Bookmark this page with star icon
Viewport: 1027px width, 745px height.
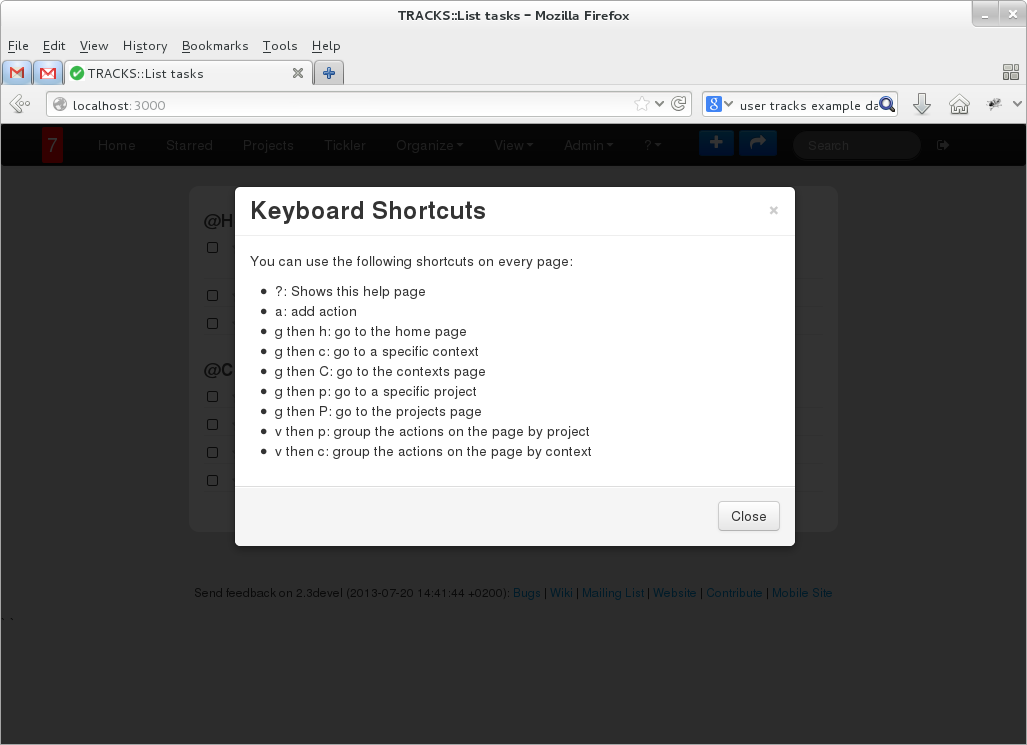(x=642, y=104)
